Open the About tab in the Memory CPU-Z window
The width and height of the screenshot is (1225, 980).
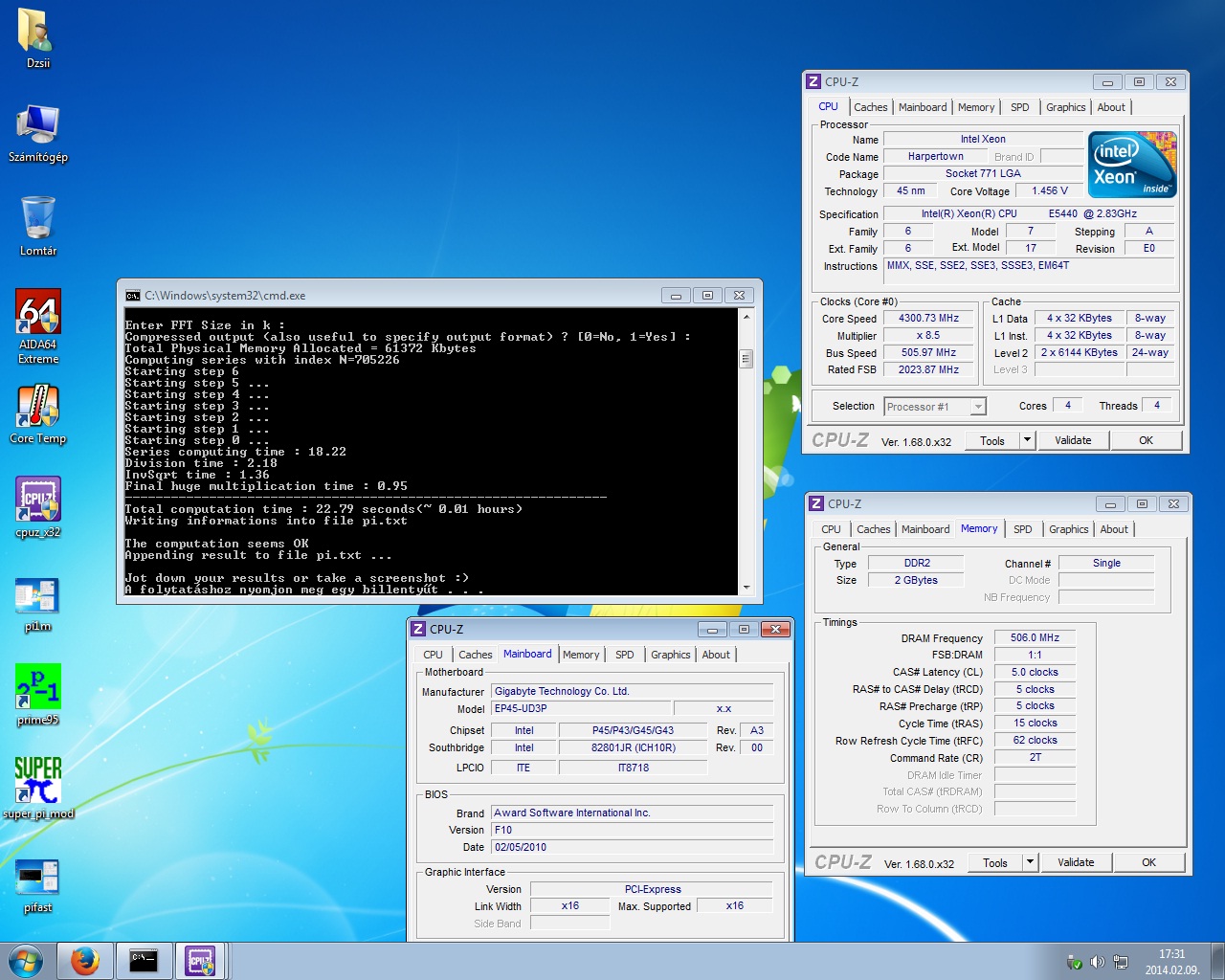click(1114, 529)
